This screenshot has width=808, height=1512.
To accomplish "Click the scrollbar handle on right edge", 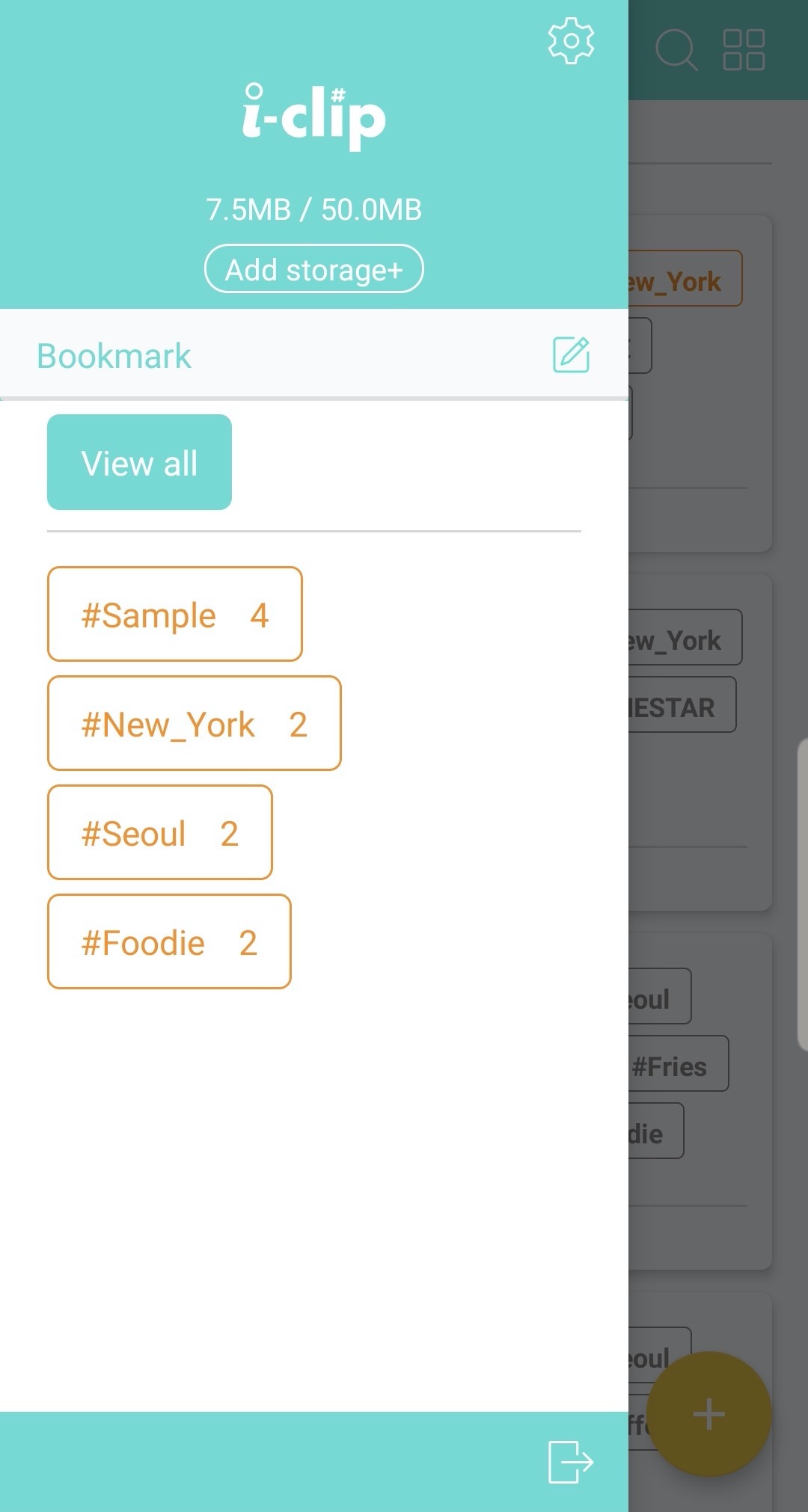I will coord(803,894).
